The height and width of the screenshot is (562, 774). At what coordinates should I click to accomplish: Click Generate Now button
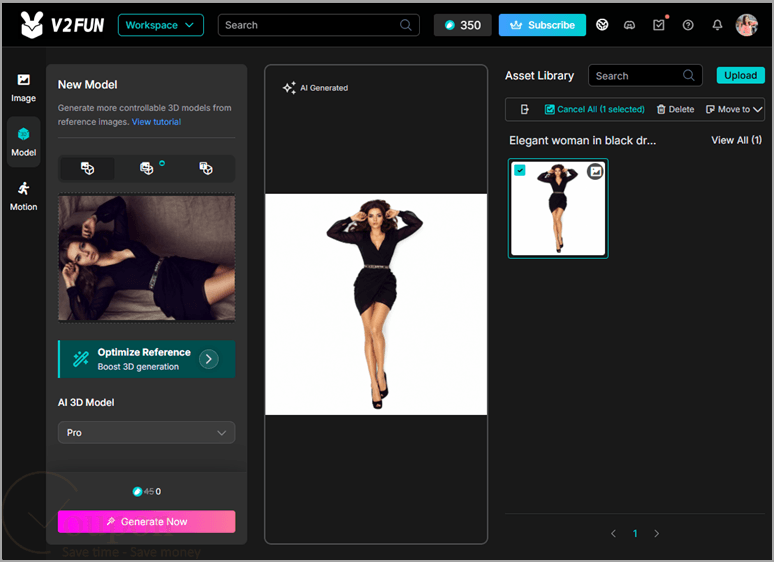[x=147, y=522]
